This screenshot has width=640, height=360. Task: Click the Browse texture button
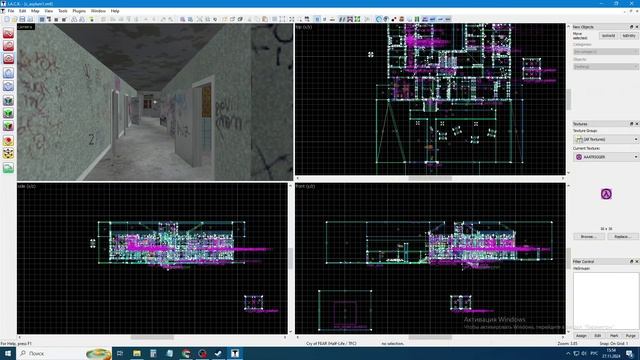pyautogui.click(x=588, y=237)
